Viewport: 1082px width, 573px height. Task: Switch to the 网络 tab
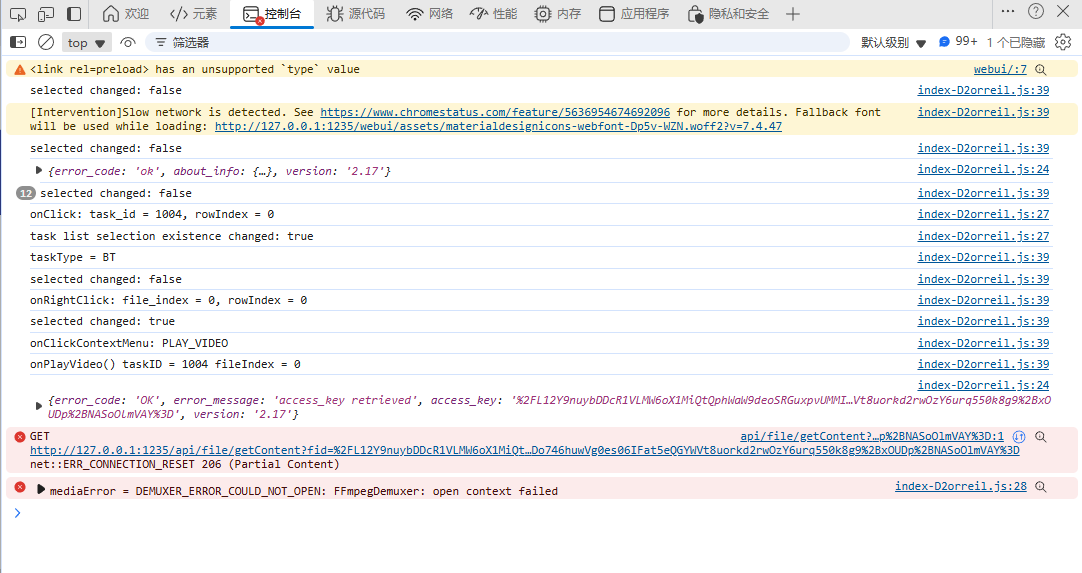[x=430, y=14]
